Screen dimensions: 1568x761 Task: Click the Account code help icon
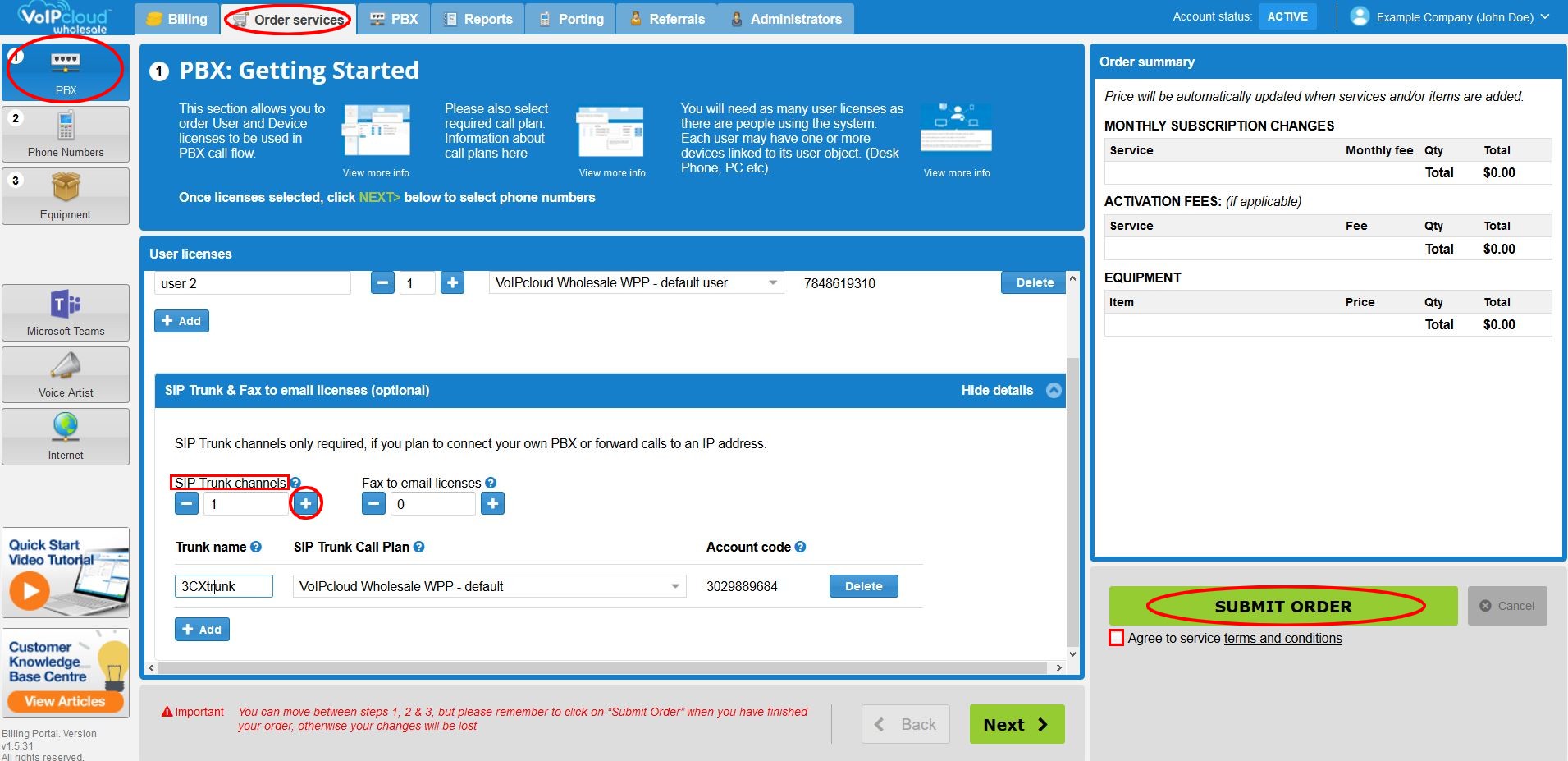click(802, 547)
